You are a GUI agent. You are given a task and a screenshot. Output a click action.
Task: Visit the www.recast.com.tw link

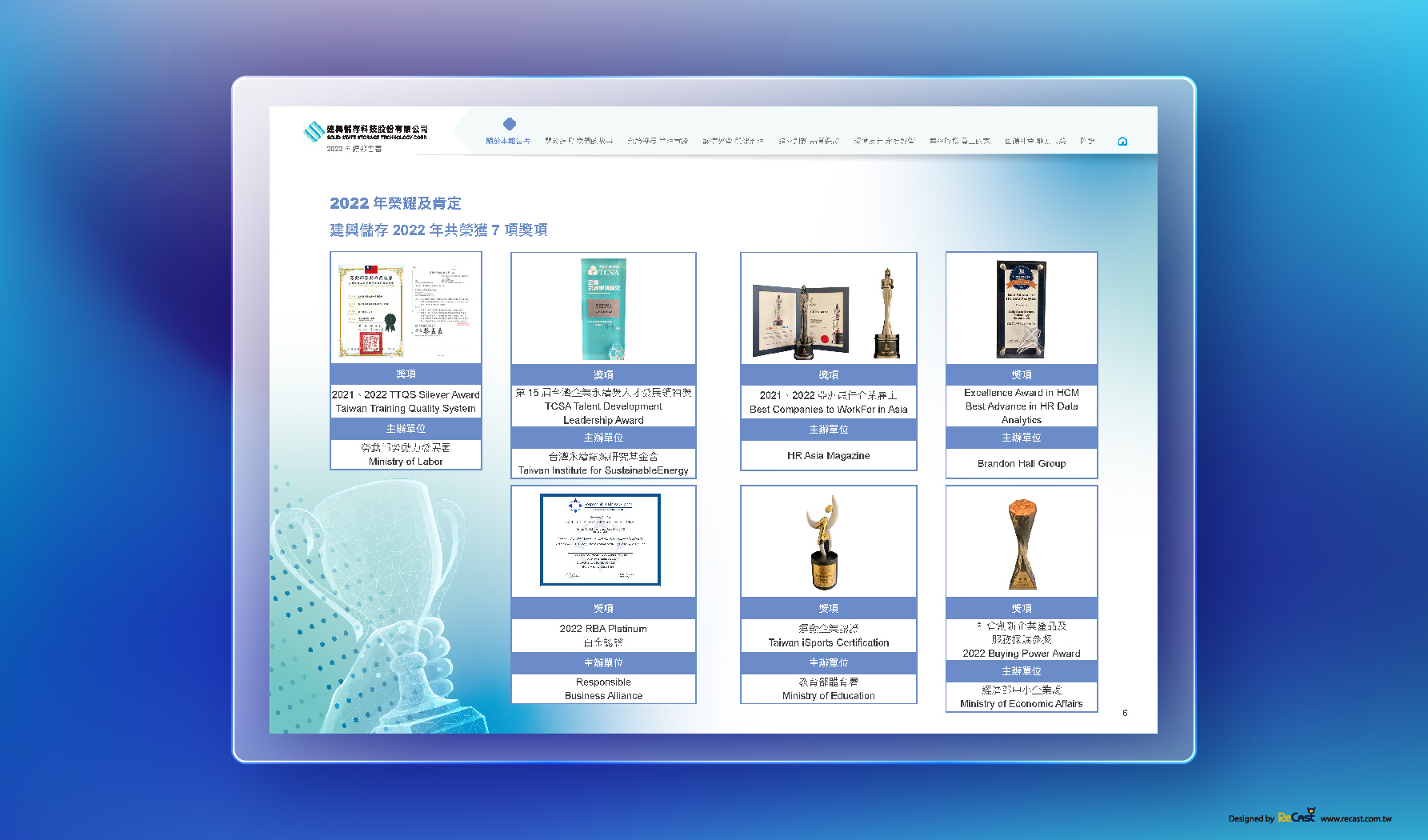[1356, 818]
